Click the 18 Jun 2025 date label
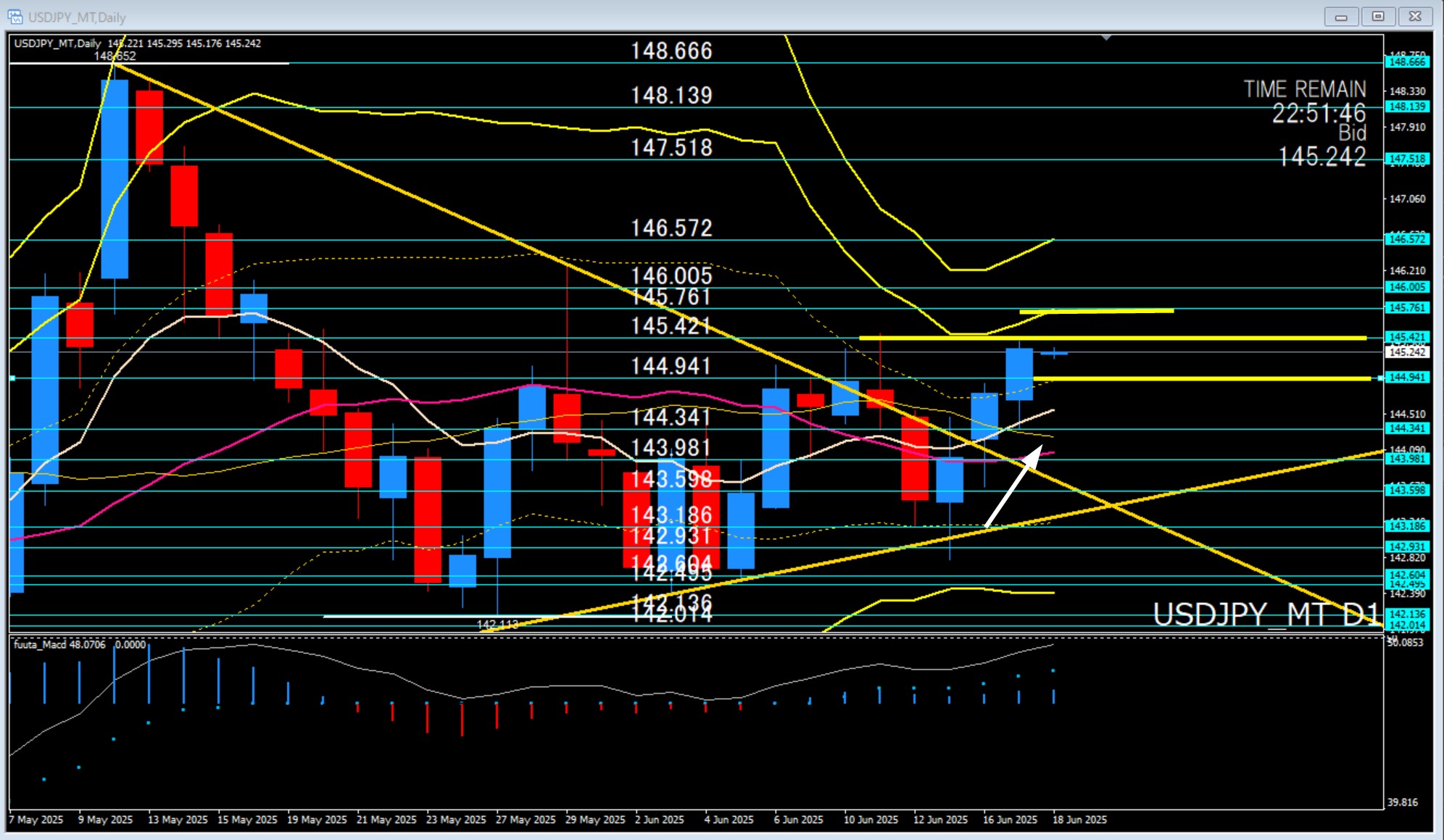 (1079, 820)
